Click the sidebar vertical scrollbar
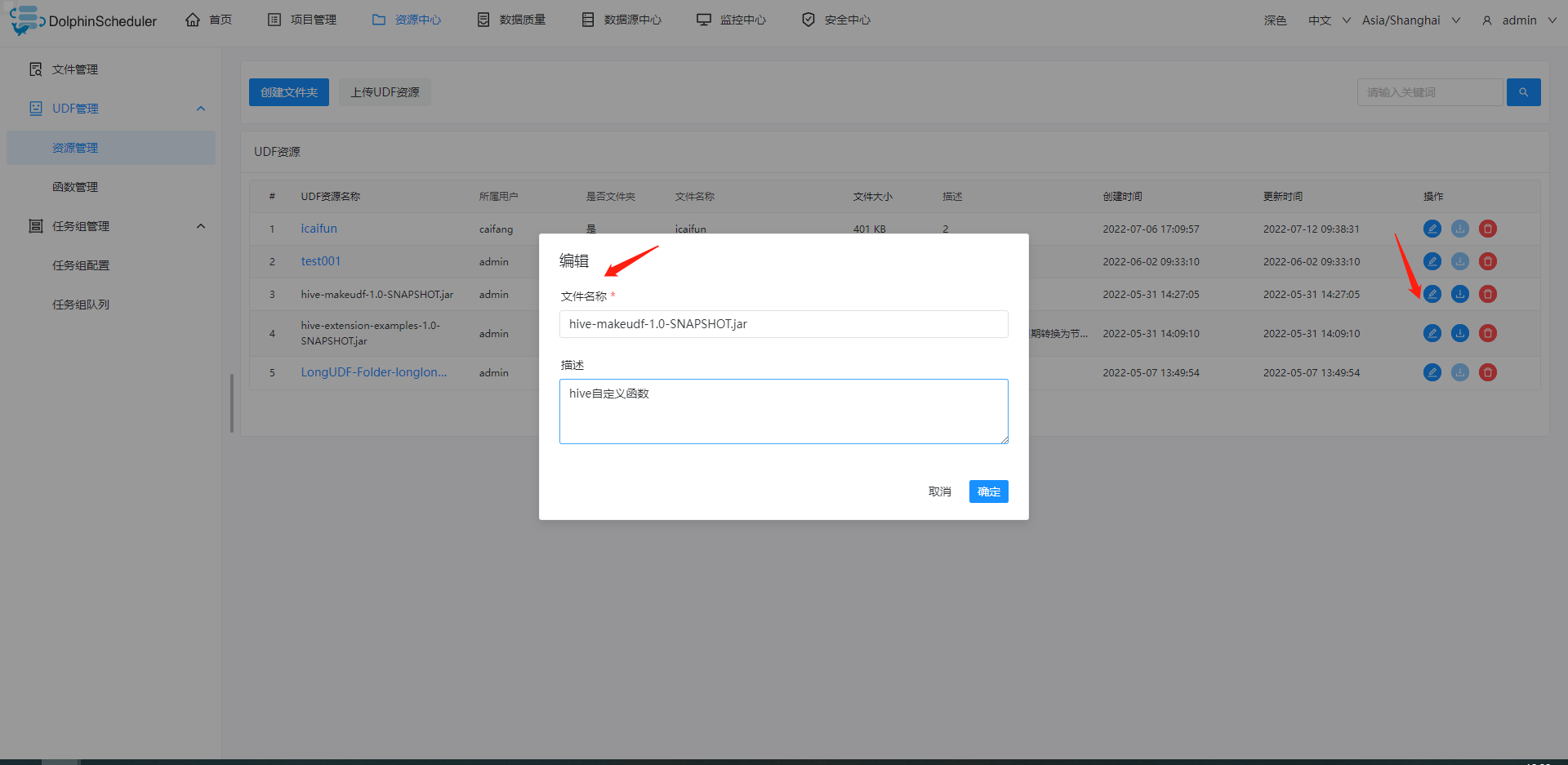 pyautogui.click(x=232, y=403)
